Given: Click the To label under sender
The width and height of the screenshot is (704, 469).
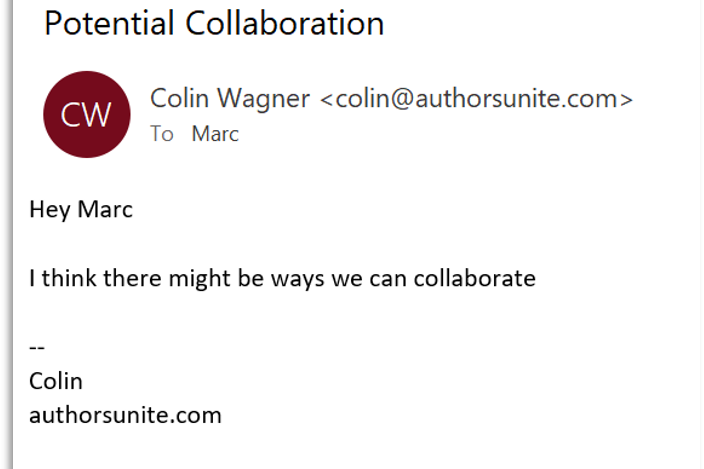Looking at the screenshot, I should pyautogui.click(x=162, y=134).
